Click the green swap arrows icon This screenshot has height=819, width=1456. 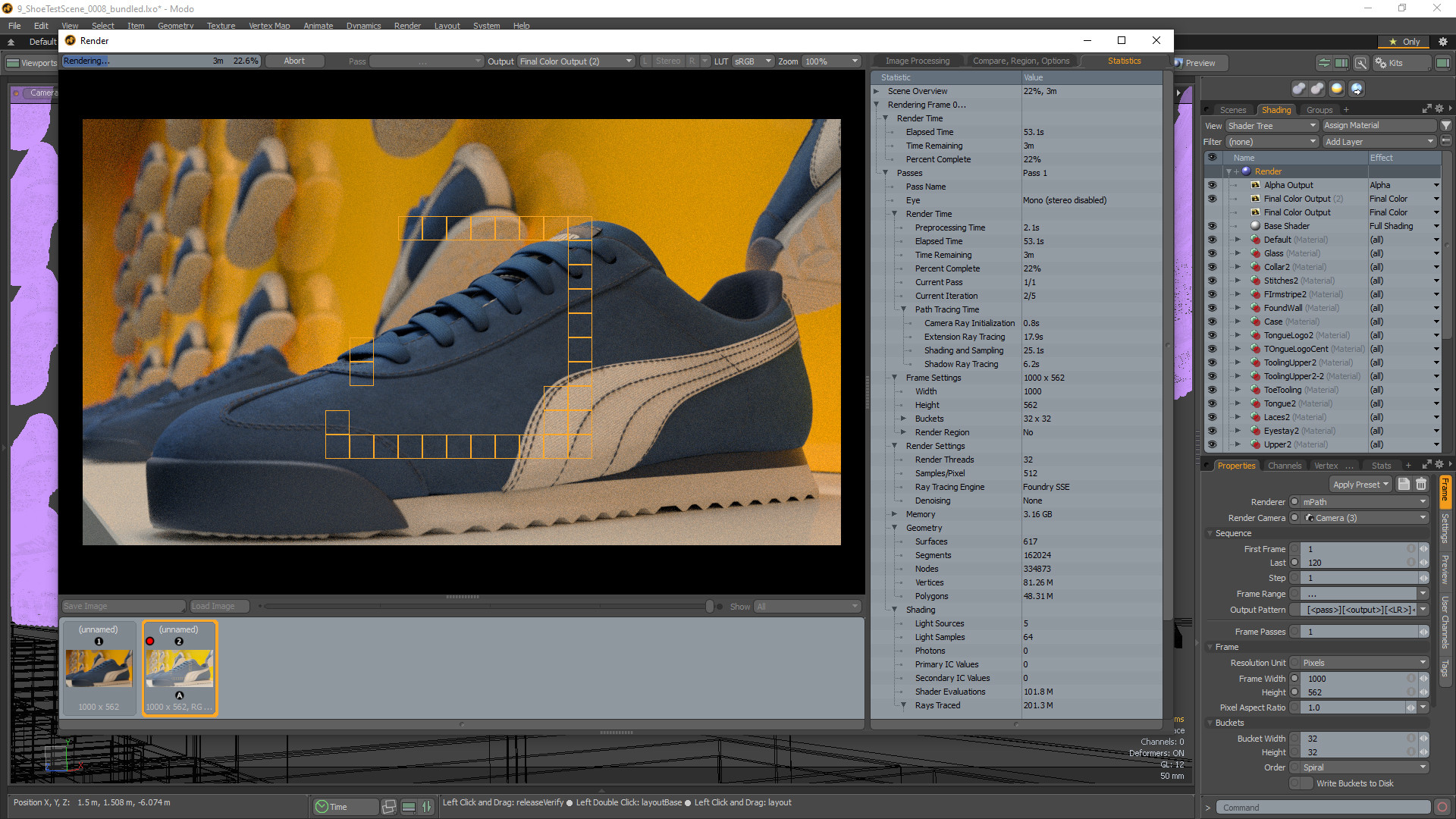[1324, 63]
